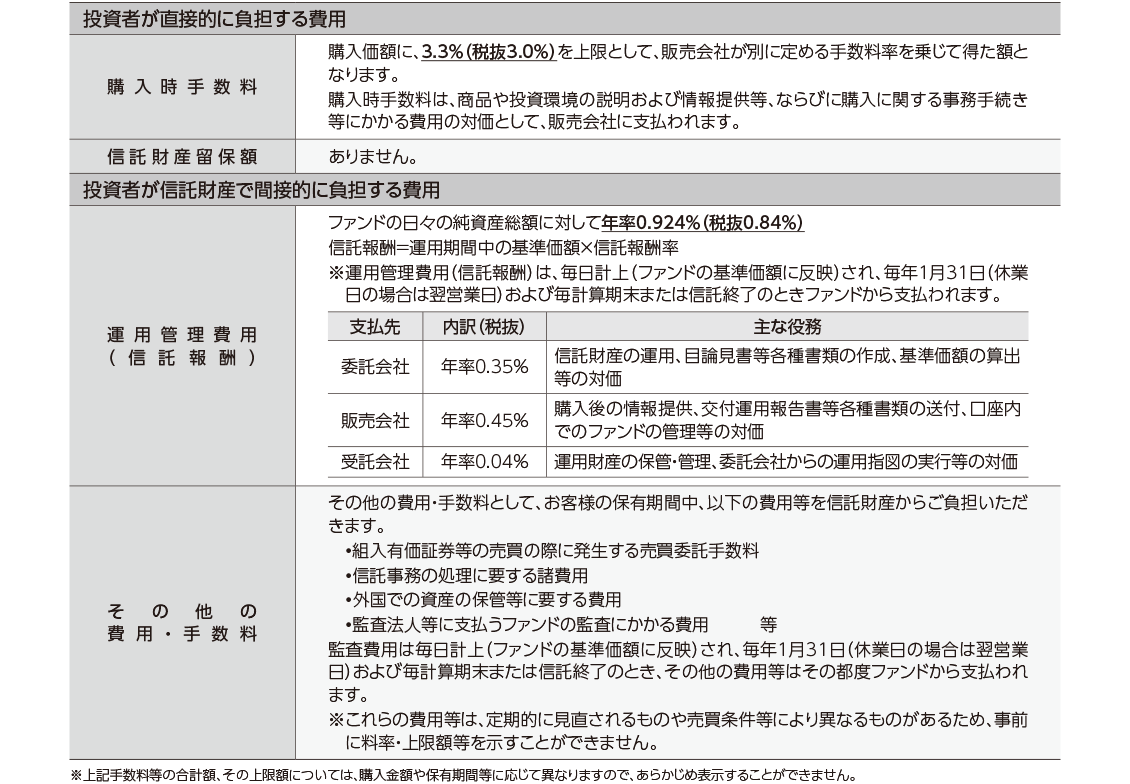Select the 購入時手数料 row label
Image resolution: width=1130 pixels, height=784 pixels.
182,87
